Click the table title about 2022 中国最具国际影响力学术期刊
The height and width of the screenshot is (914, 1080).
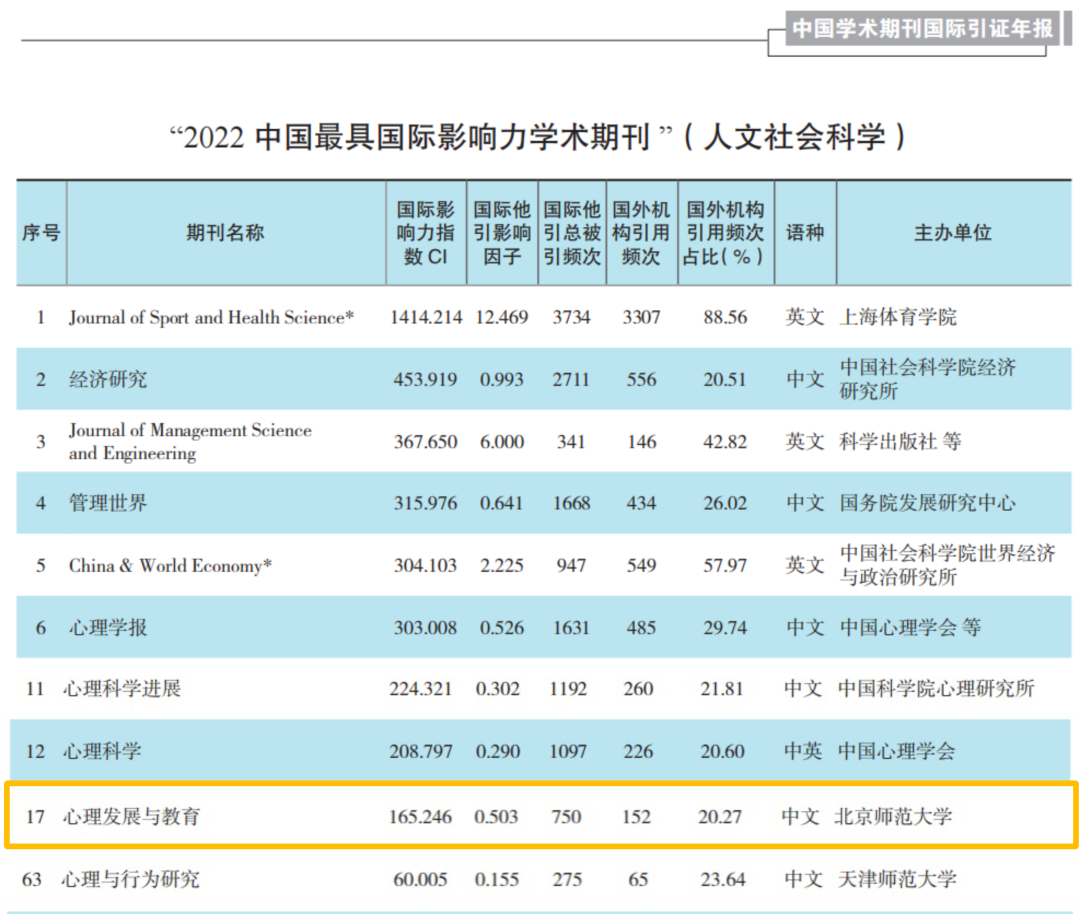click(540, 136)
